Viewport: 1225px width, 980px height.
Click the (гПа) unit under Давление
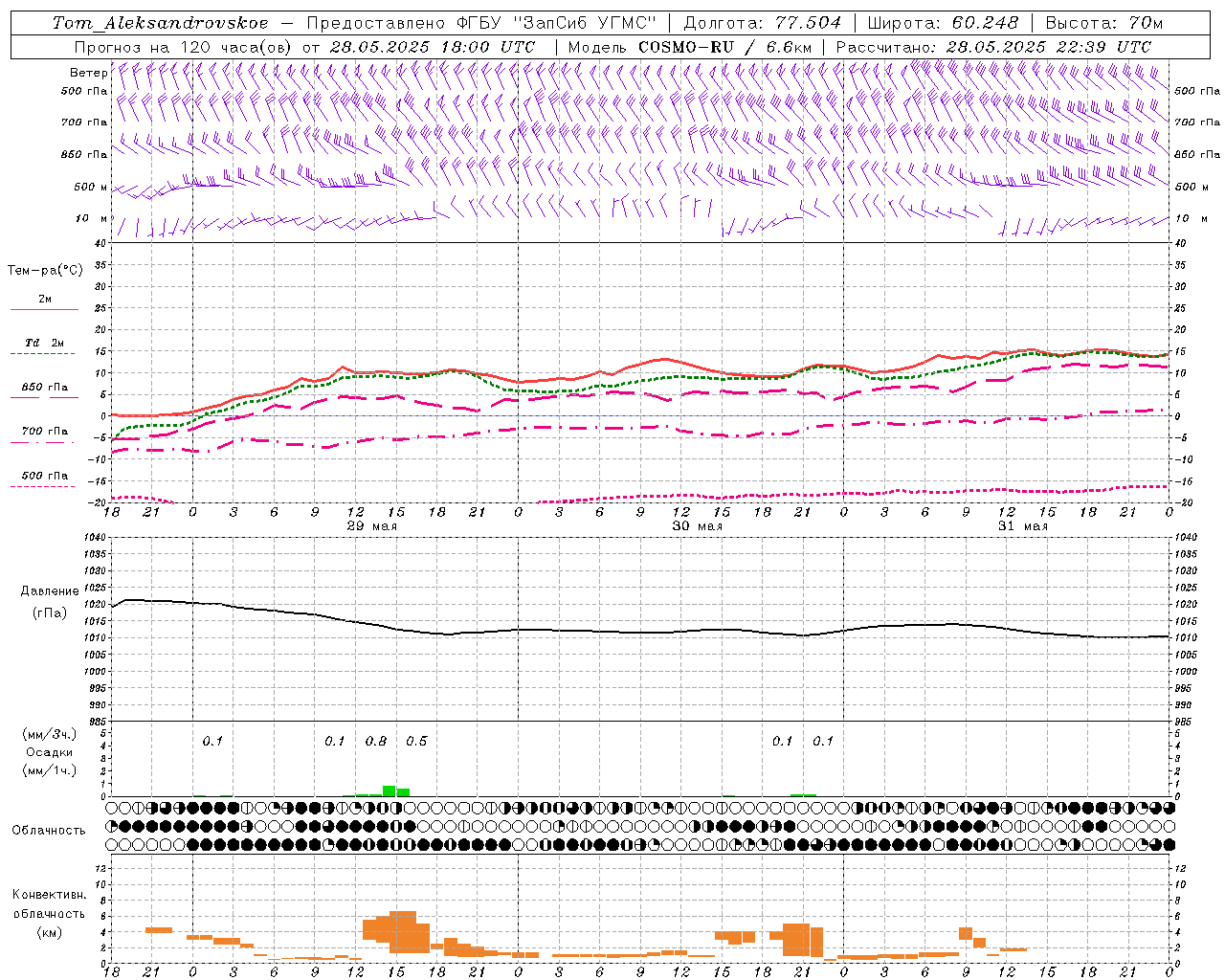coord(49,612)
